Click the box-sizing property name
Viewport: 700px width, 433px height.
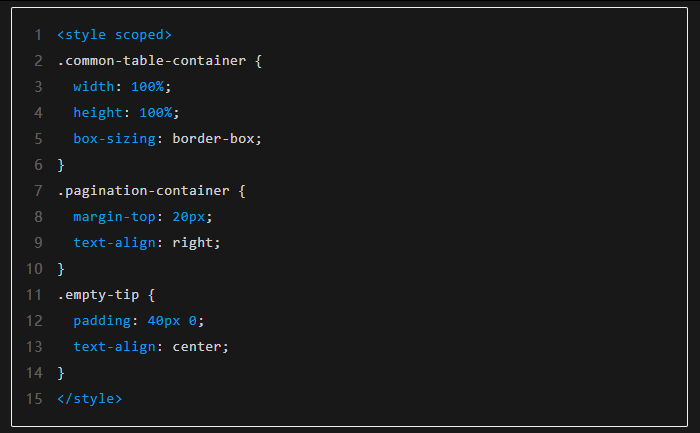(x=114, y=139)
